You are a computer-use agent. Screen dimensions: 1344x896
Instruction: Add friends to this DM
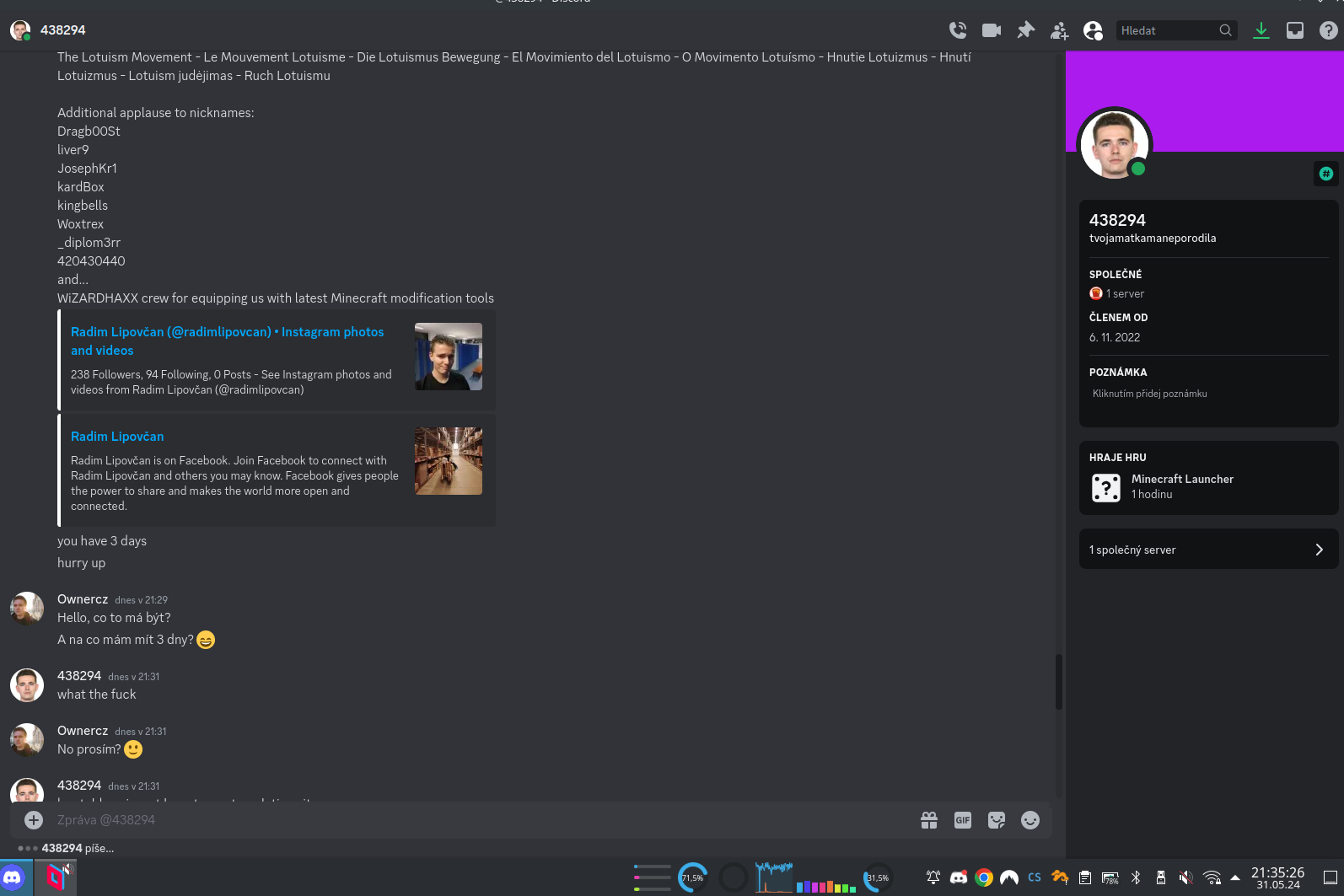coord(1059,31)
